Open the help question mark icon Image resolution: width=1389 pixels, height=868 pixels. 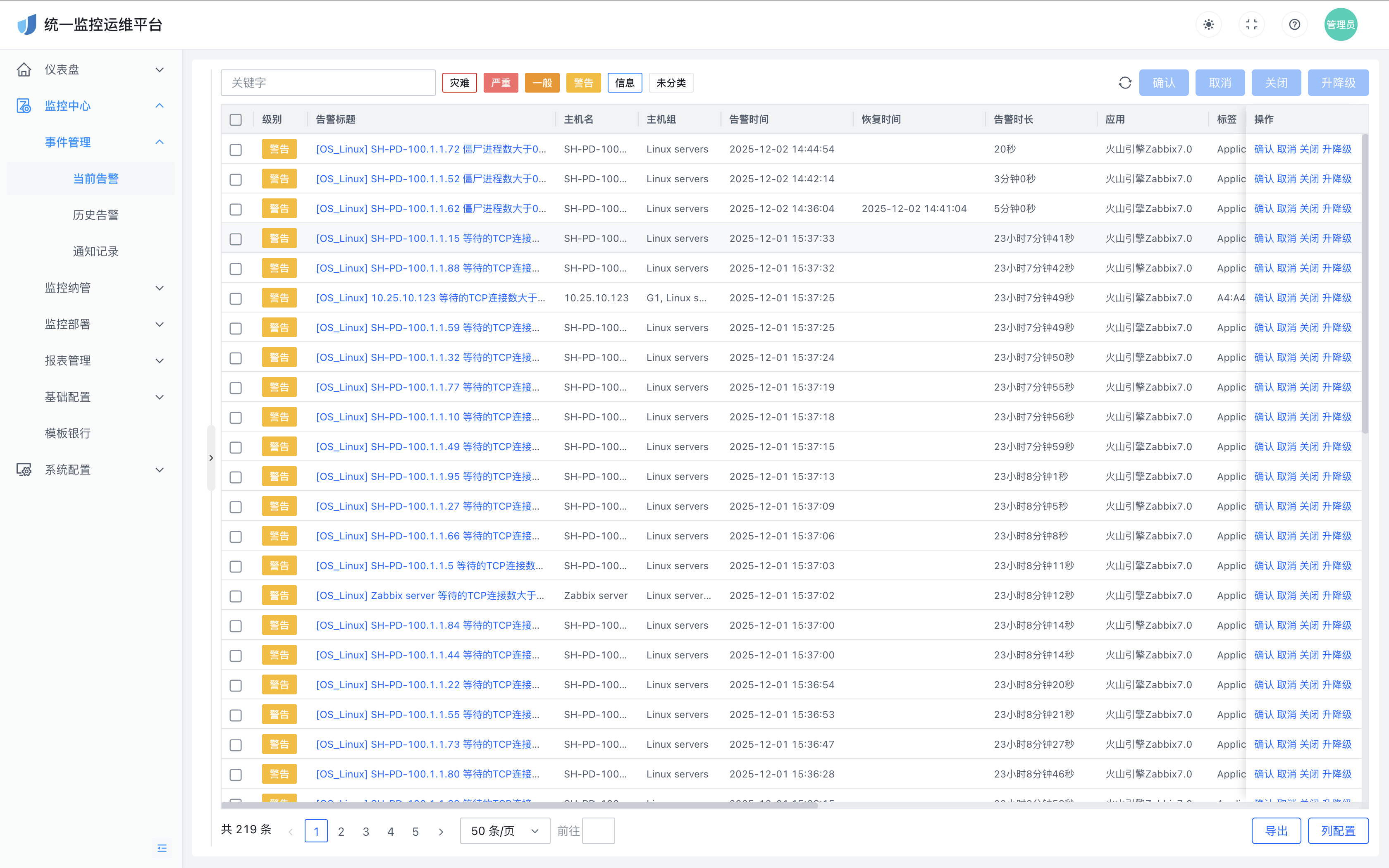1294,25
